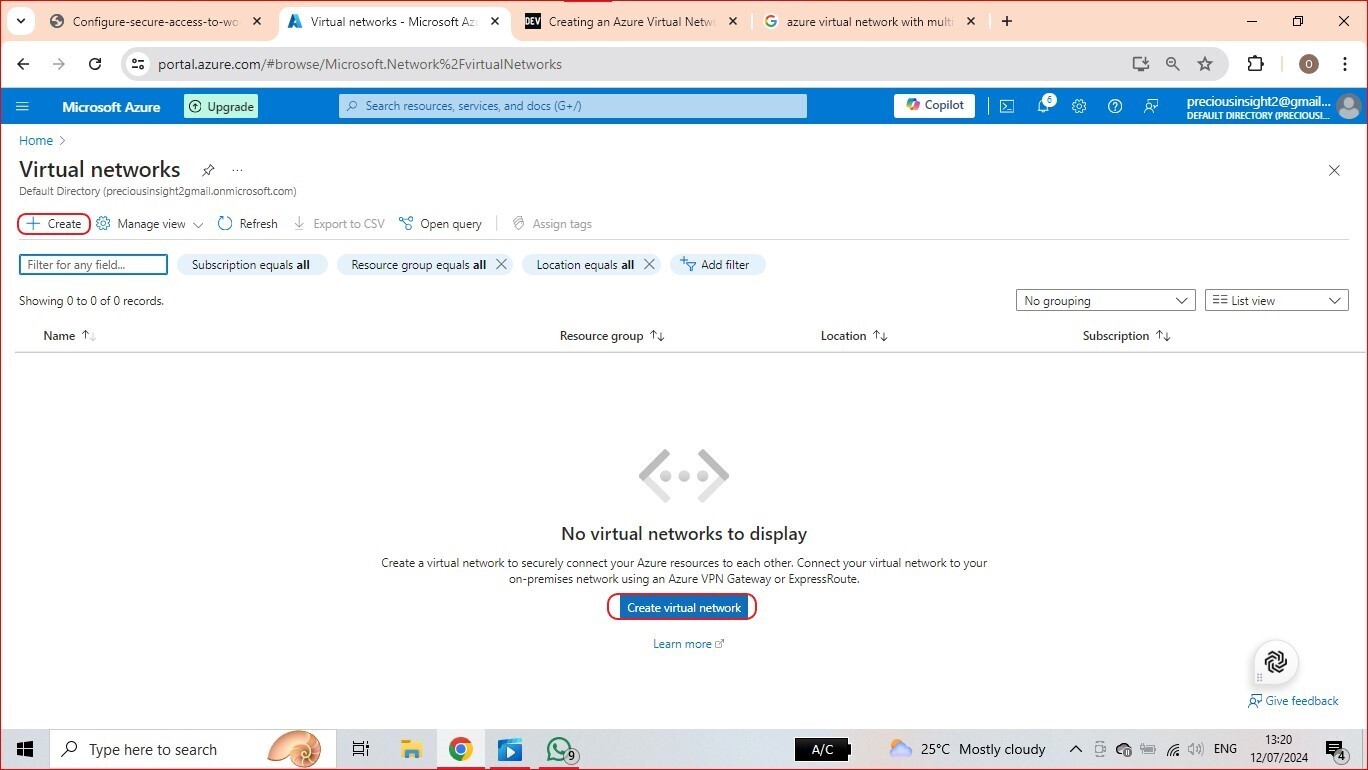
Task: Click the Add filter pill
Action: coord(717,265)
